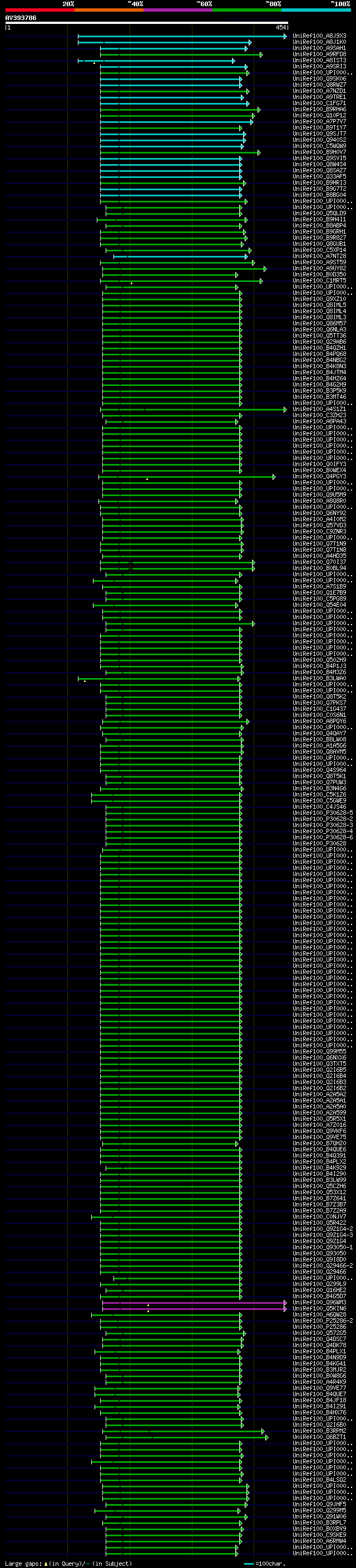This screenshot has width=356, height=1568.
Task: Click the hit label UniRef100_B8ABP4
Action: pyautogui.click(x=319, y=226)
